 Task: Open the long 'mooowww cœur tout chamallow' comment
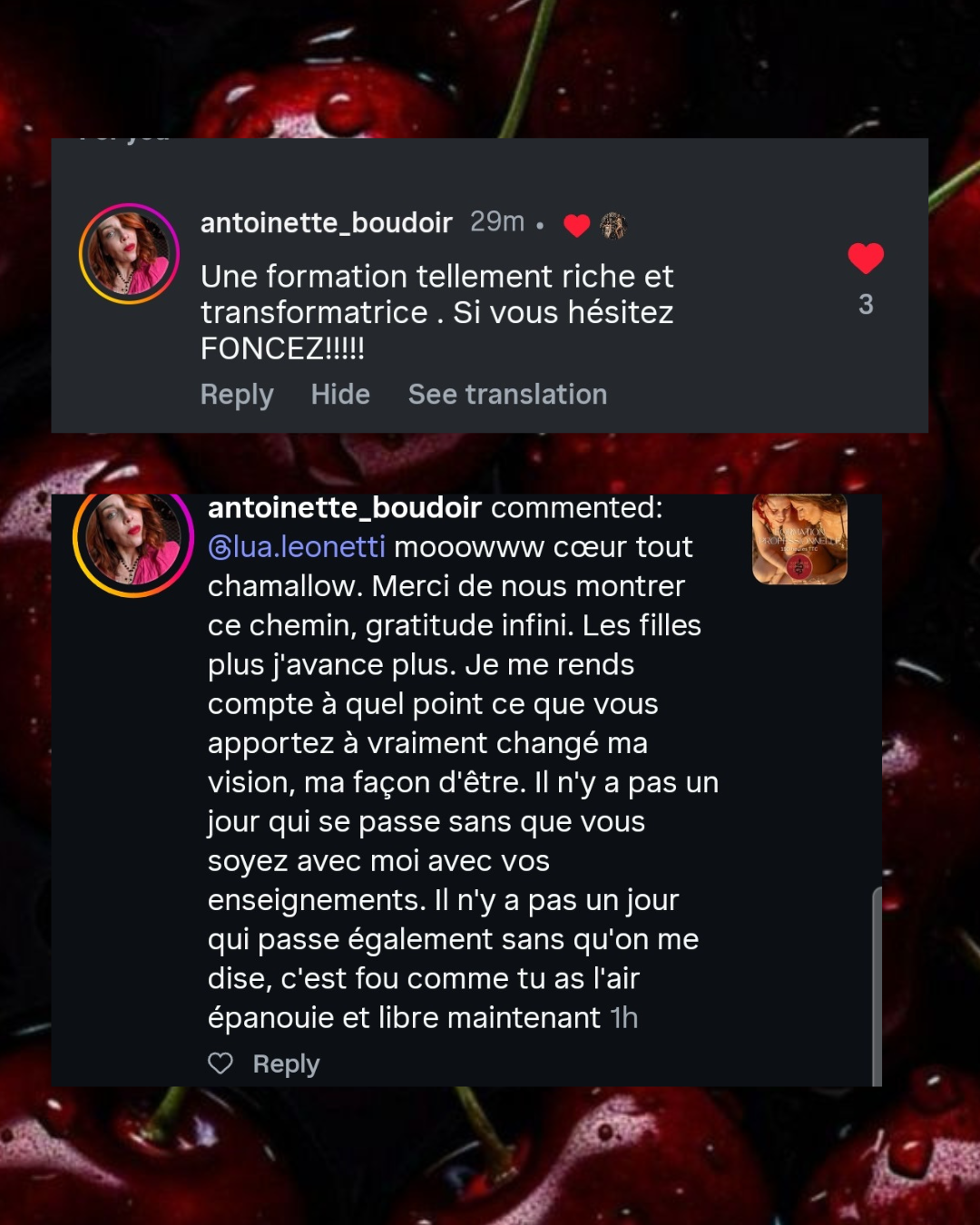click(x=463, y=782)
